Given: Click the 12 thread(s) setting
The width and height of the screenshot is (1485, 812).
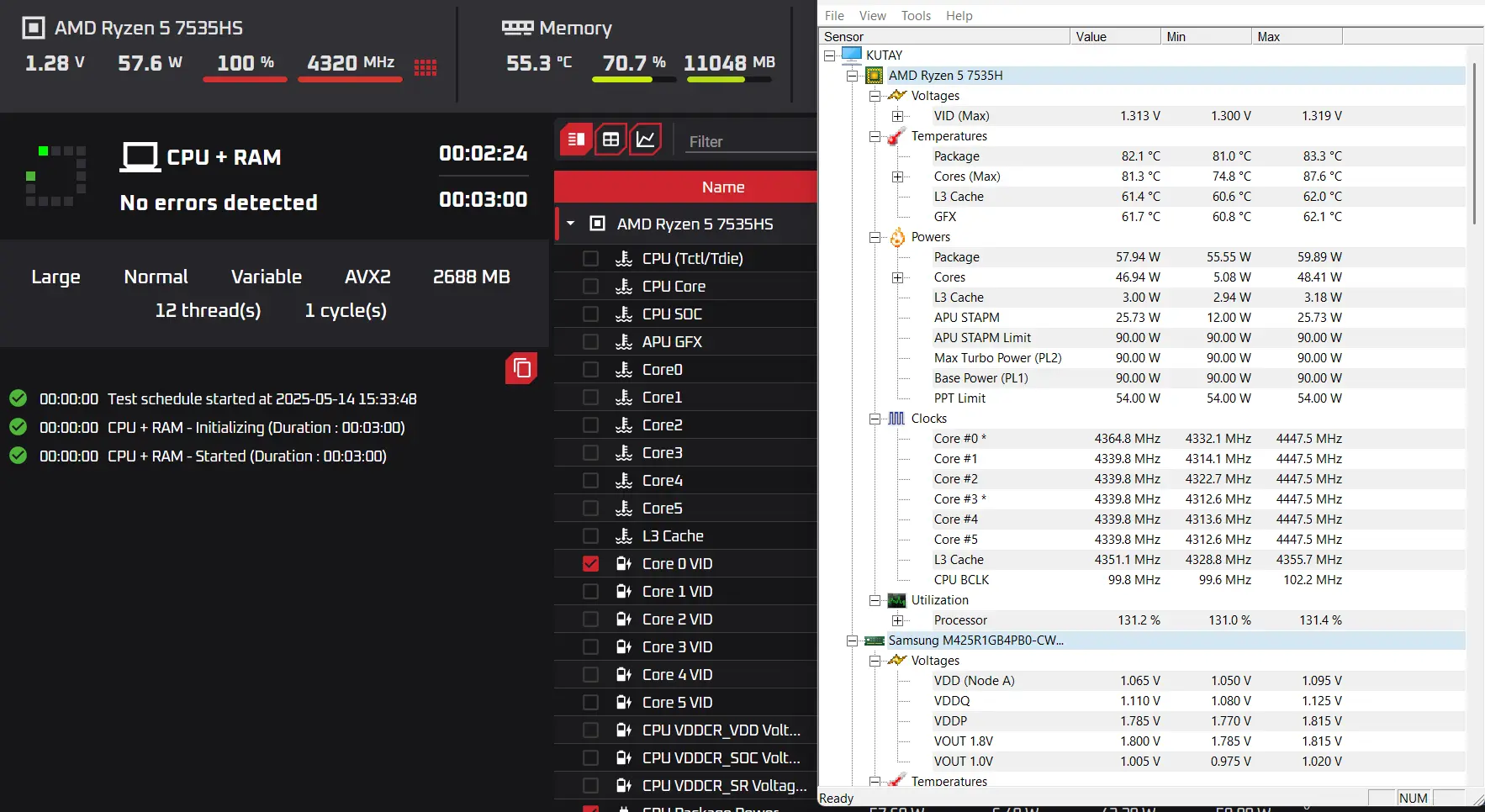Looking at the screenshot, I should [208, 310].
